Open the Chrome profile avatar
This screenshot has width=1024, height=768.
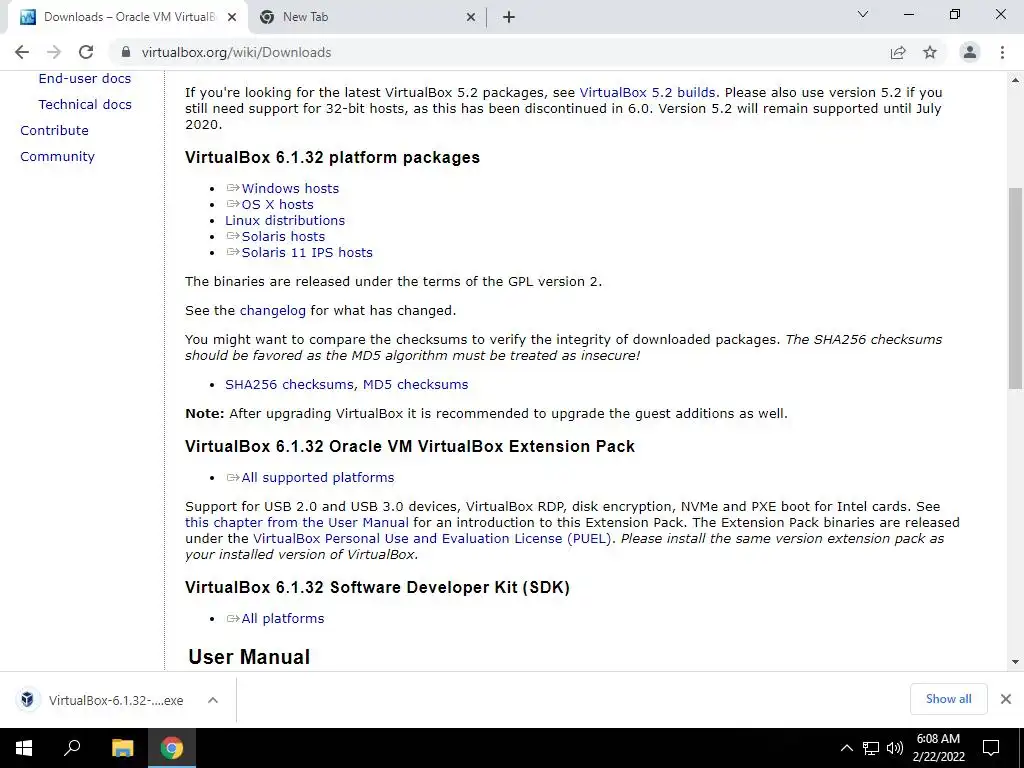pos(970,52)
